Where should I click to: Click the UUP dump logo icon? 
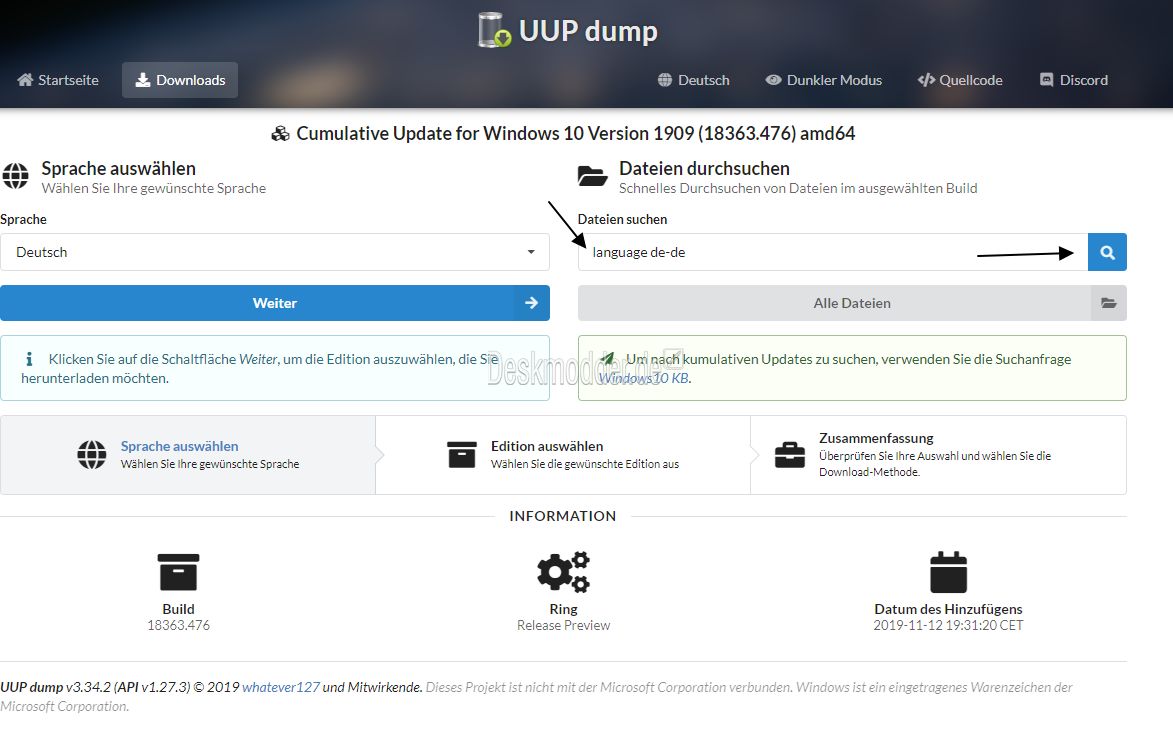tap(494, 30)
